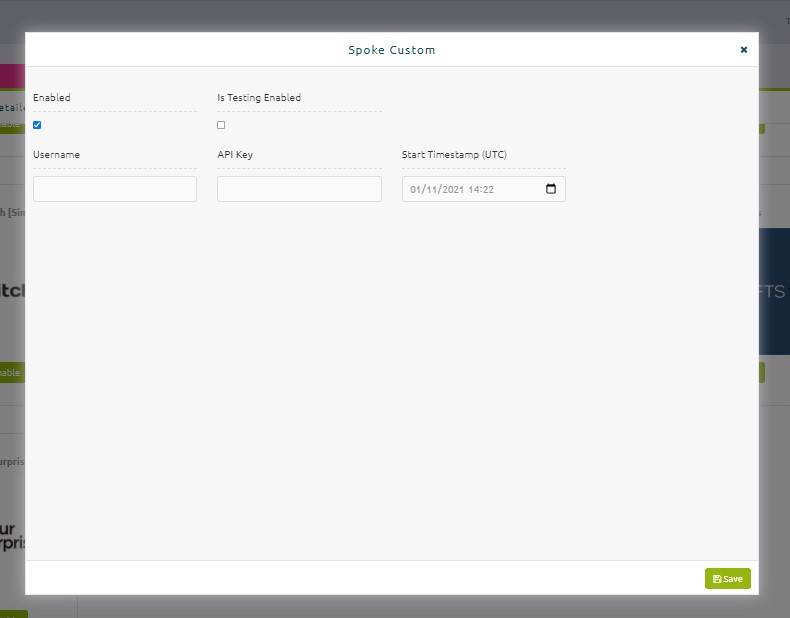Click the Spoke Custom dialog title
790x618 pixels.
[391, 50]
